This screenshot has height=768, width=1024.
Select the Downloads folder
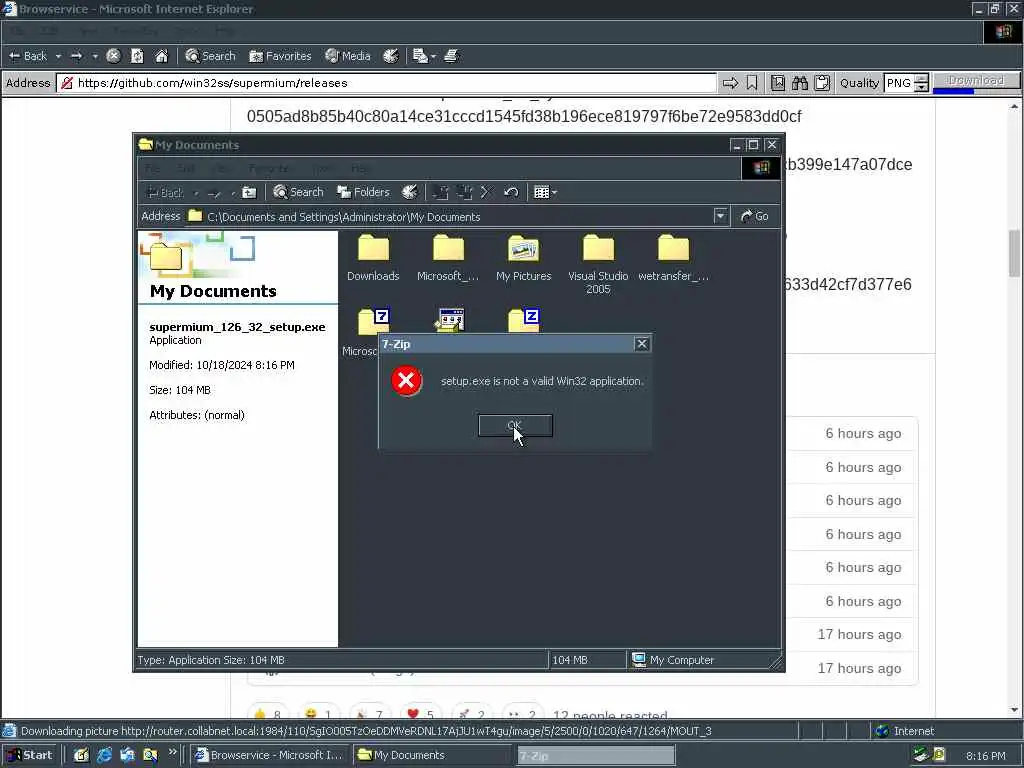(373, 259)
